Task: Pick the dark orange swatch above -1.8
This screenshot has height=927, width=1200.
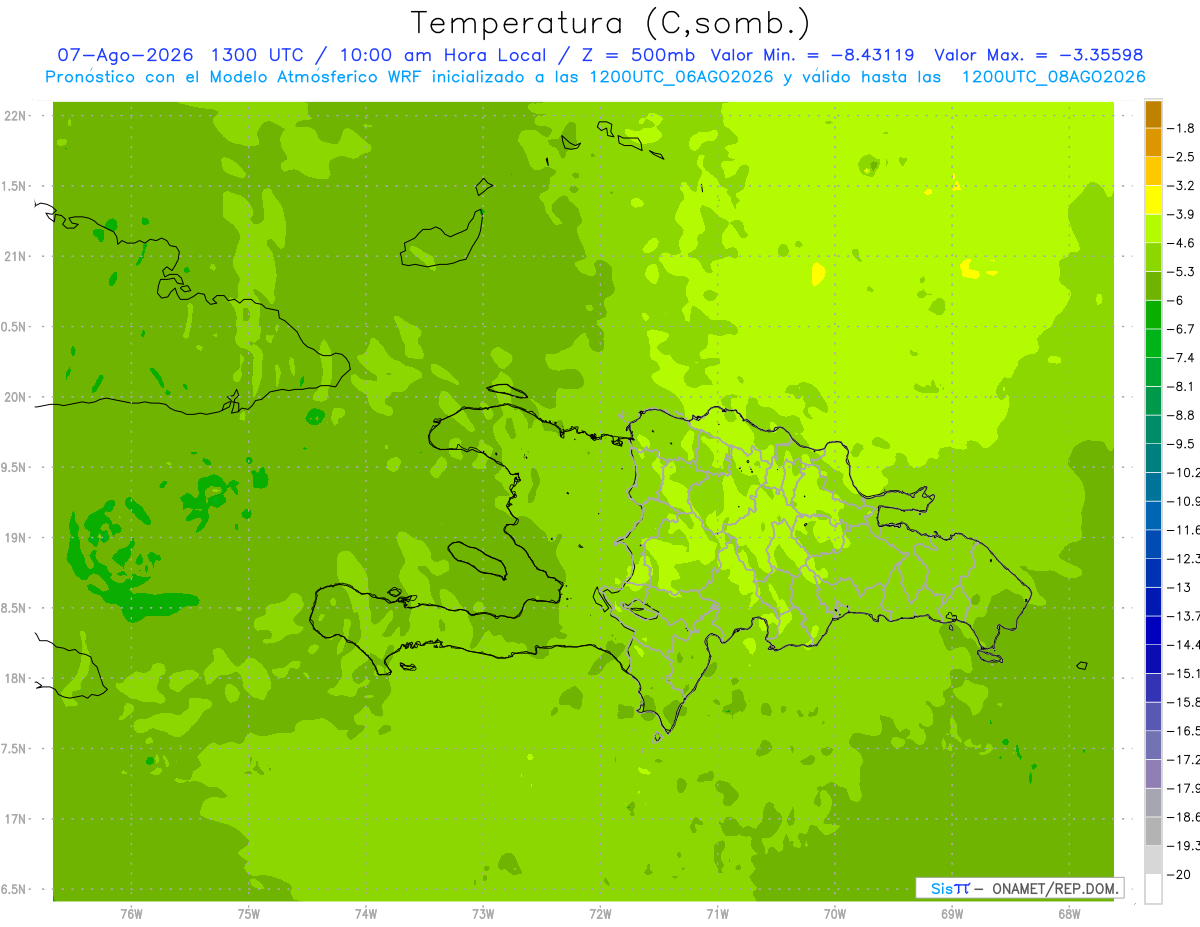Action: point(1153,114)
